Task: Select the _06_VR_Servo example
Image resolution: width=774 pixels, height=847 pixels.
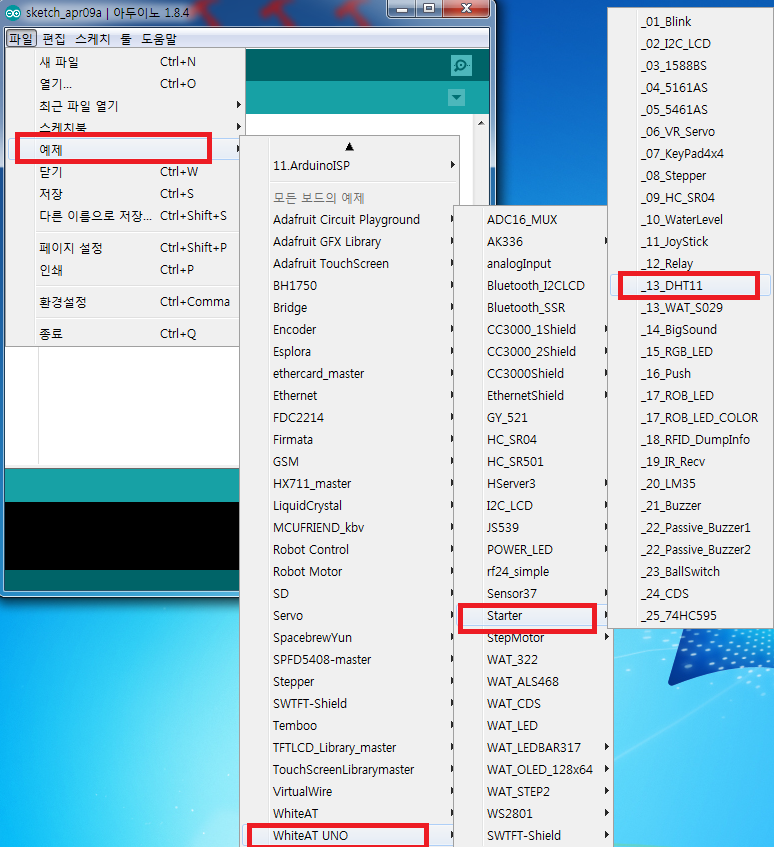Action: click(x=691, y=132)
